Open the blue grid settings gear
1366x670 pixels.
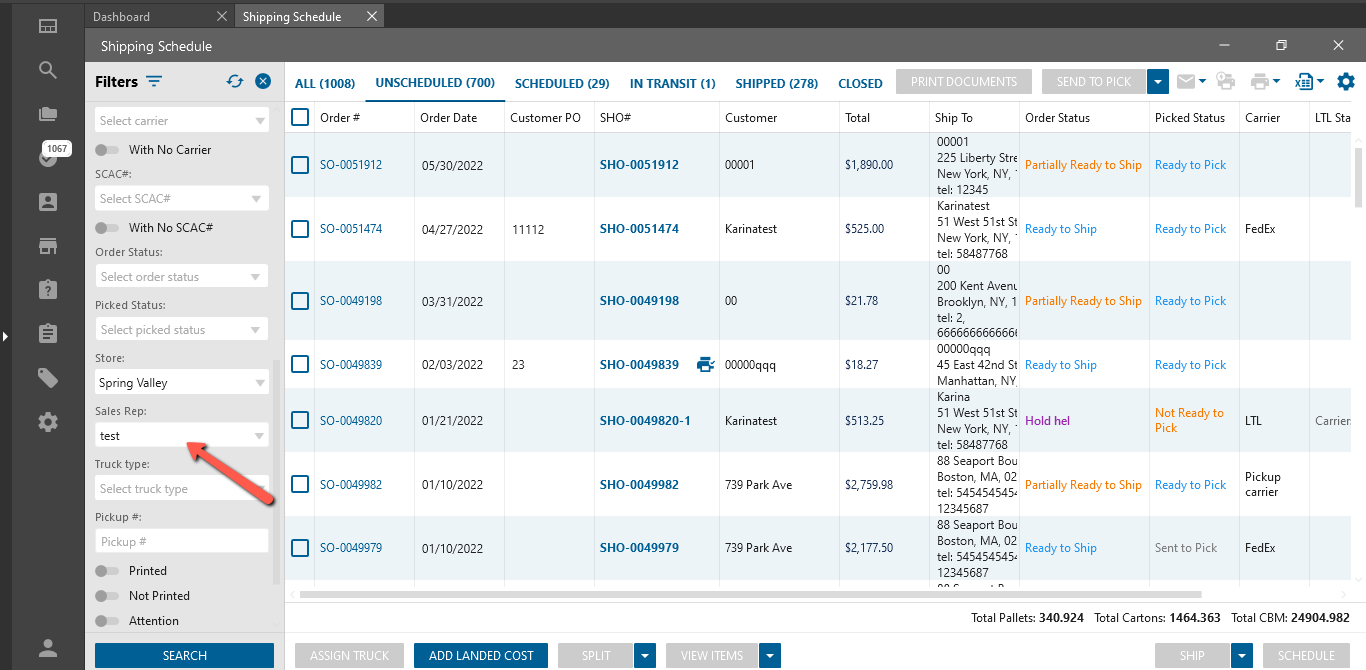[x=1346, y=81]
